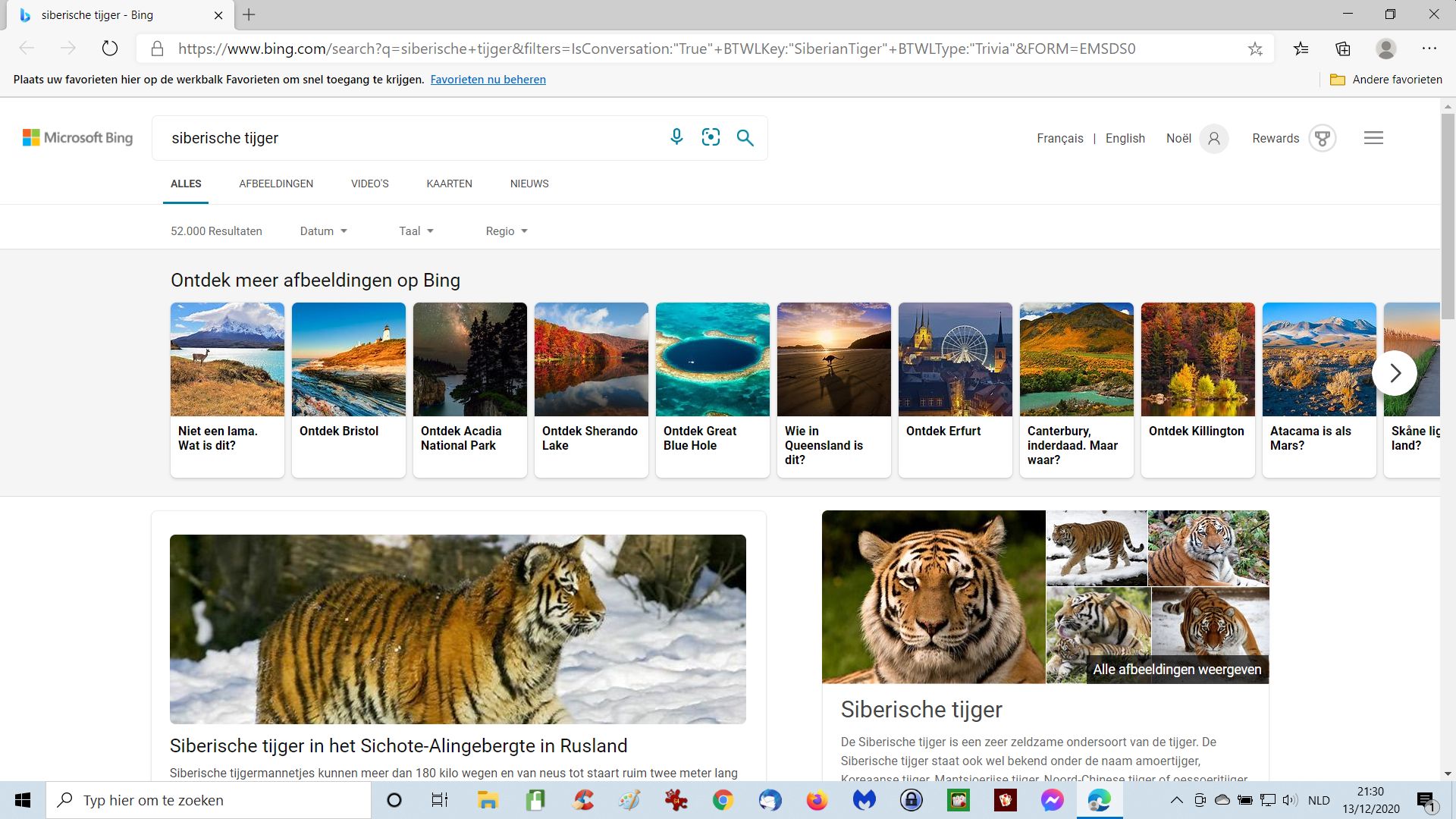Click Favorieten nu beheren link

coord(488,80)
